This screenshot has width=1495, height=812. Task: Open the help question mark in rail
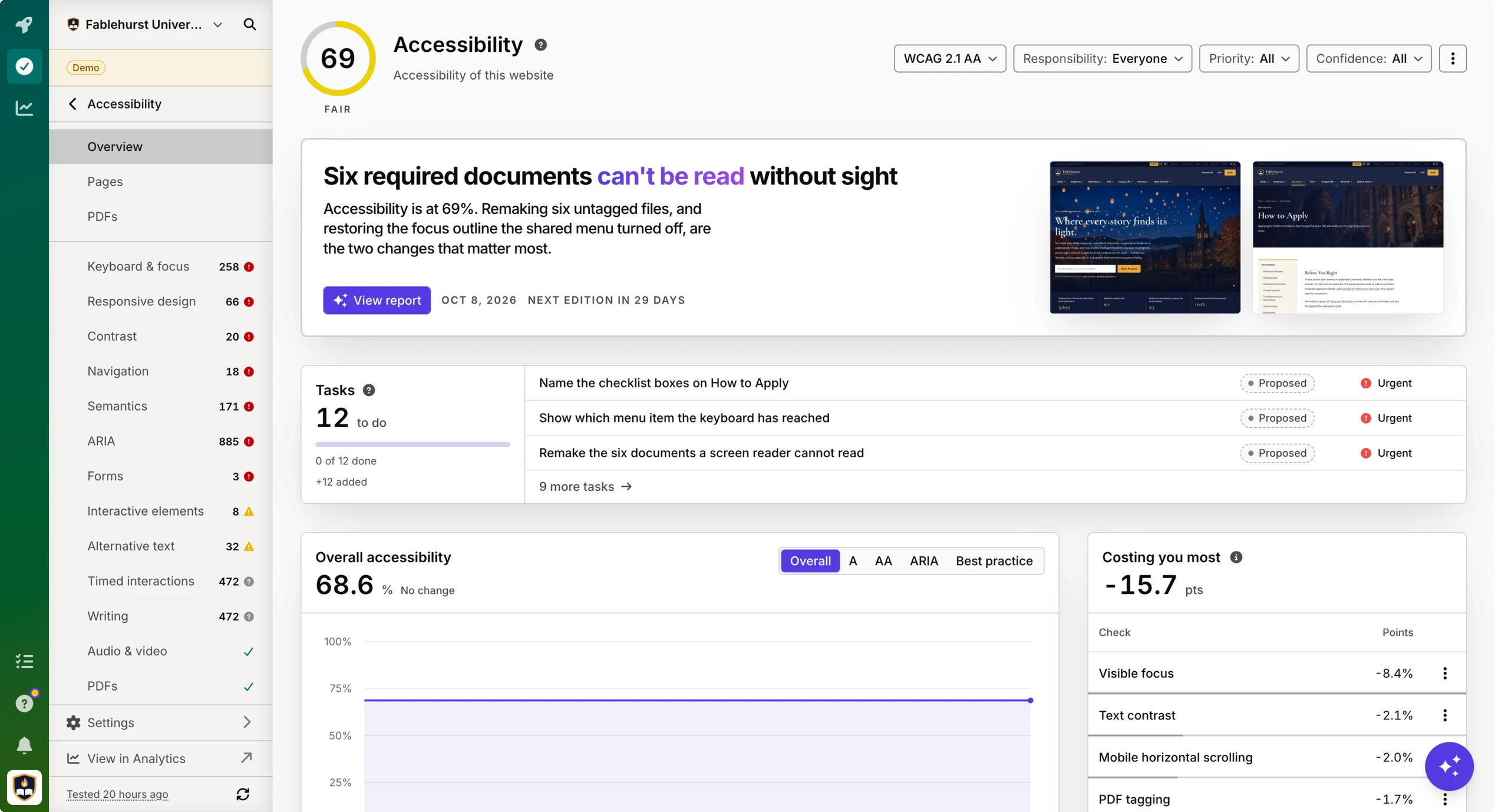[24, 703]
